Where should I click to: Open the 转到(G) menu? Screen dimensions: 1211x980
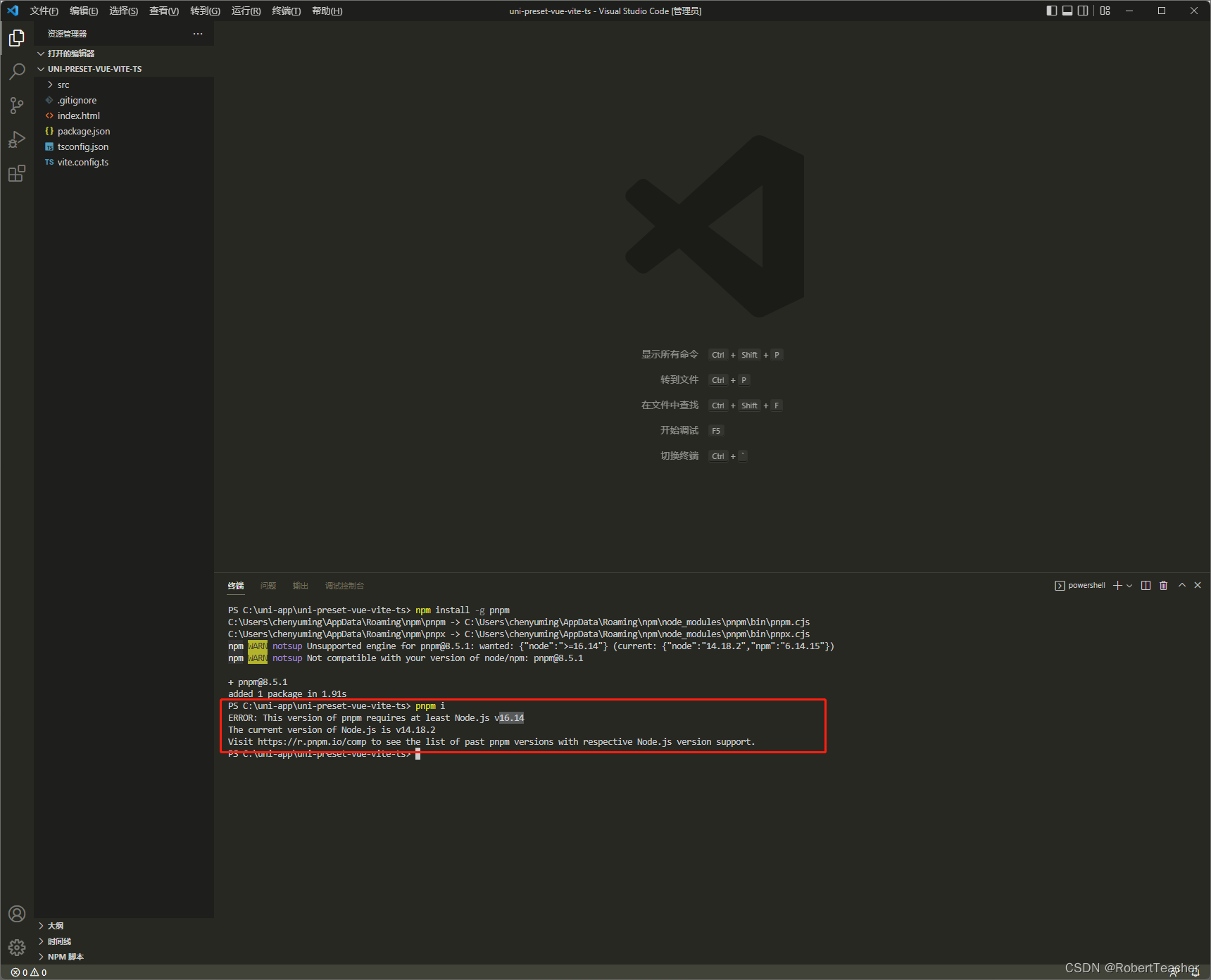205,11
